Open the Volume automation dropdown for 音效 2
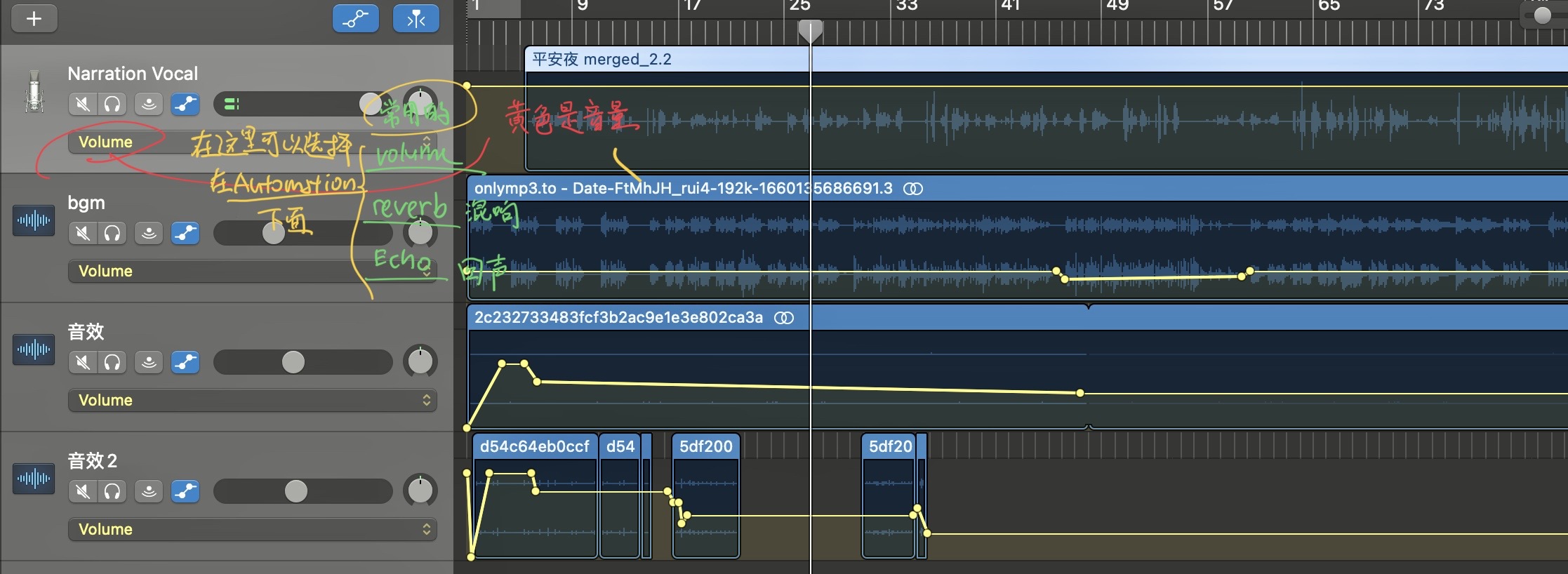 tap(252, 529)
